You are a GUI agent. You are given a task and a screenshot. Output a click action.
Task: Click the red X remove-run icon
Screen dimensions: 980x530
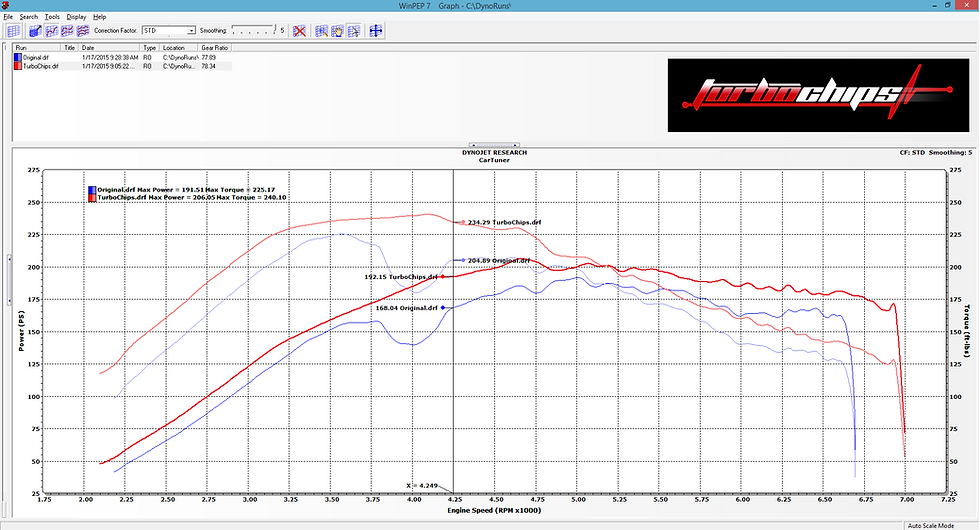(x=299, y=31)
